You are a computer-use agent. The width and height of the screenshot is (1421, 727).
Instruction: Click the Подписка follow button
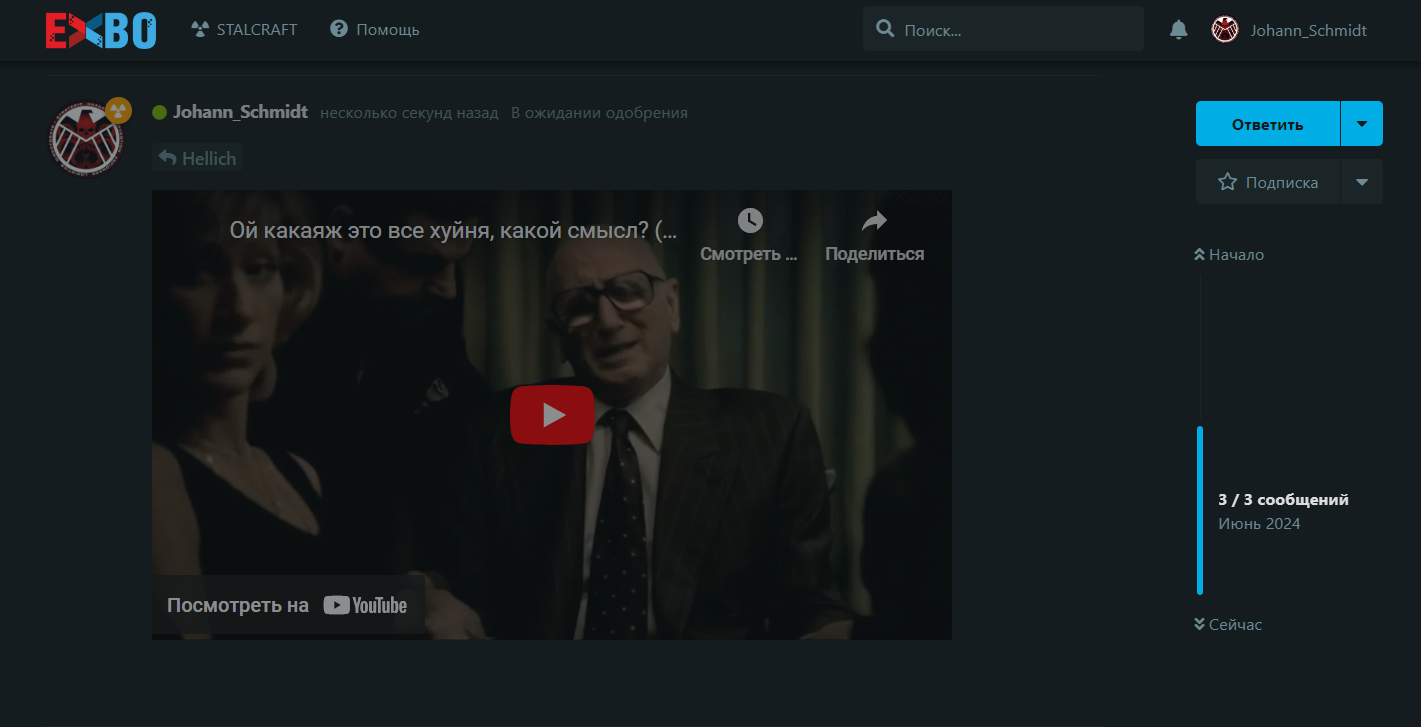pyautogui.click(x=1267, y=182)
